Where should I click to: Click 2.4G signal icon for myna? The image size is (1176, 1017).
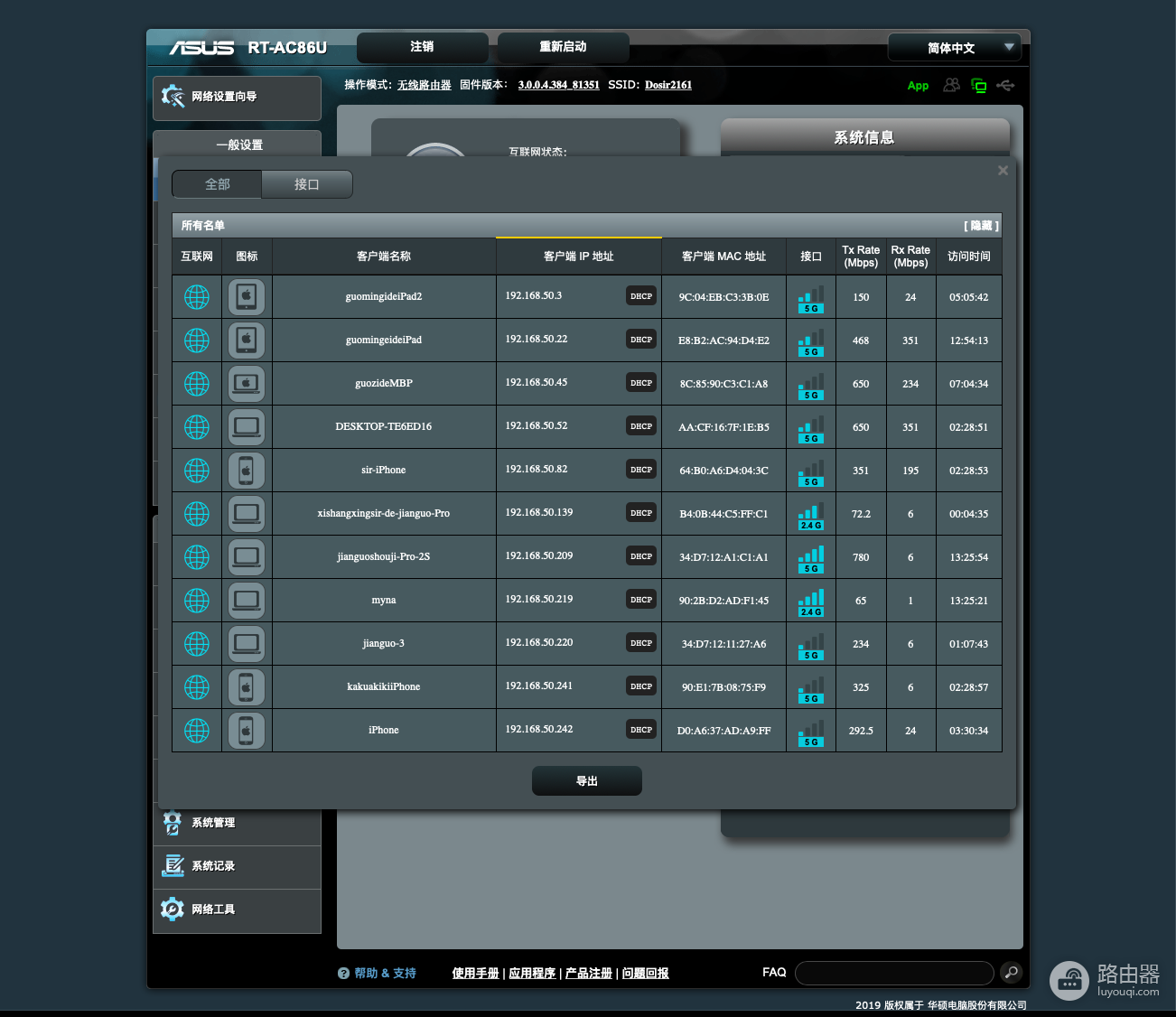[811, 603]
